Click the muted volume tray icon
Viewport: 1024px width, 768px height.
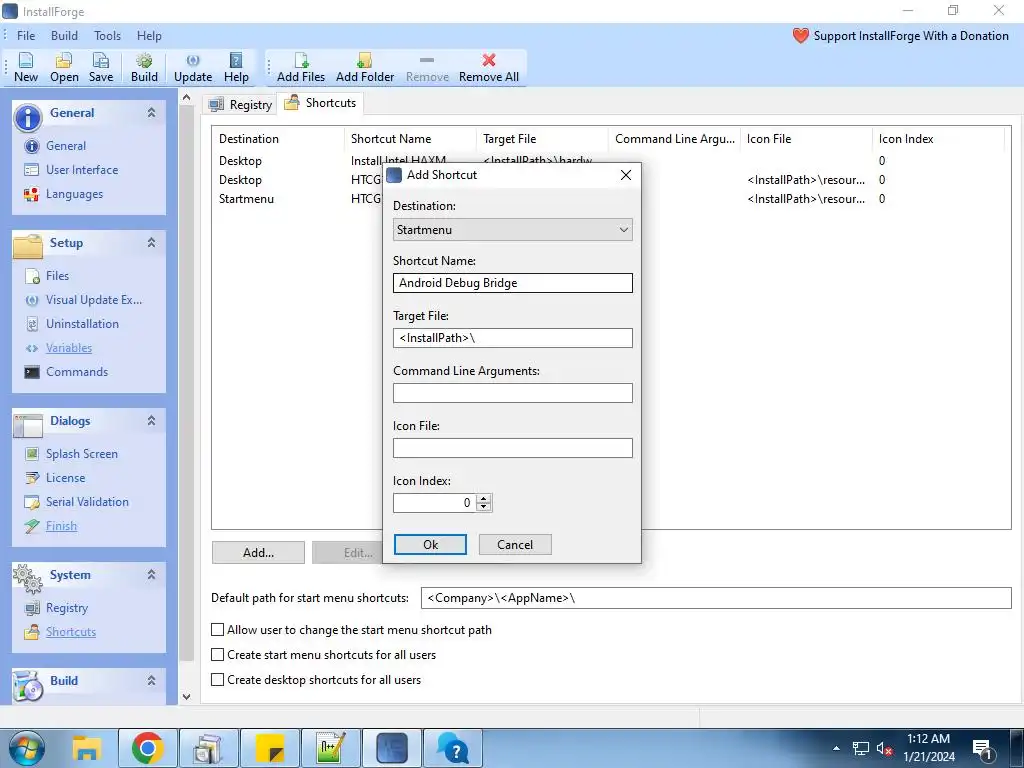tap(884, 748)
